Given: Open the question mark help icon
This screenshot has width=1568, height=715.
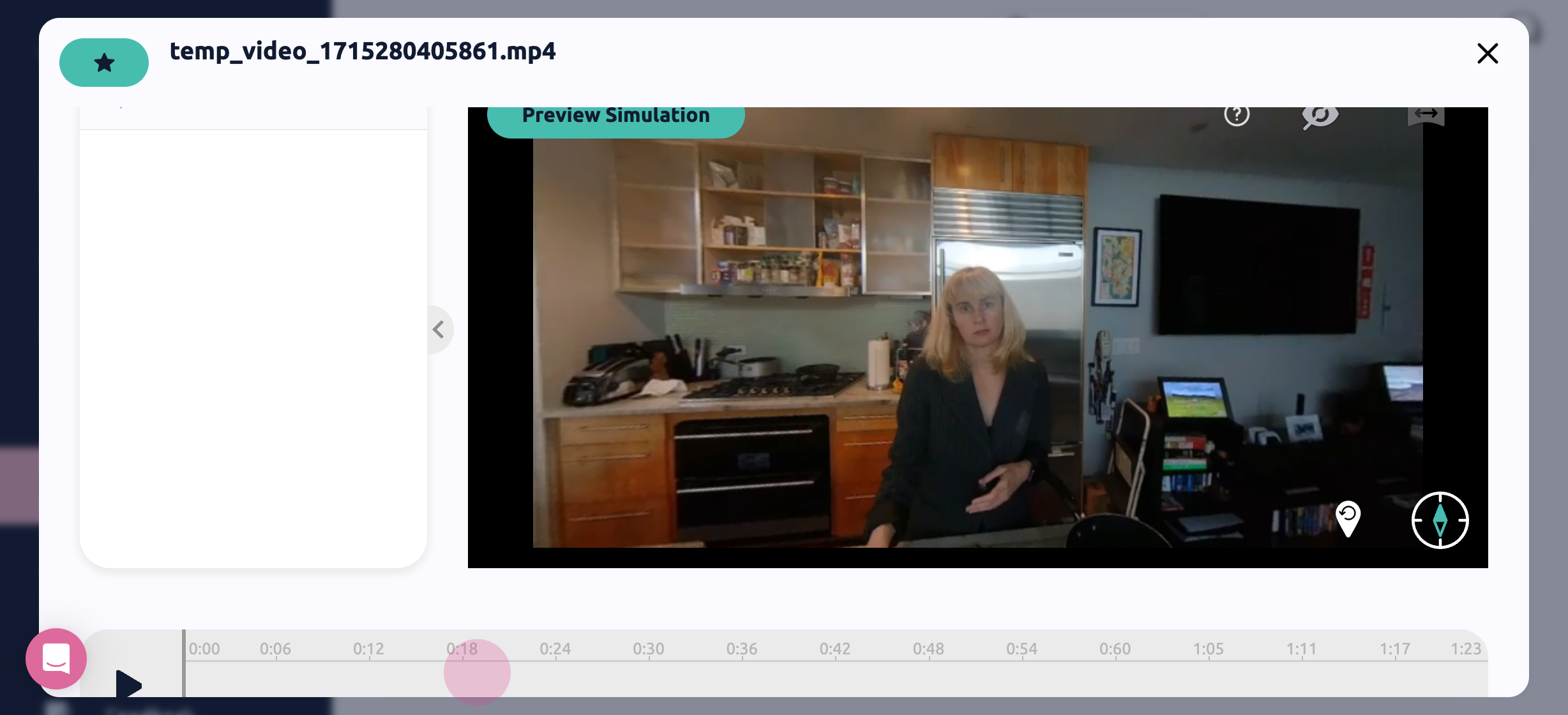Looking at the screenshot, I should coord(1237,116).
